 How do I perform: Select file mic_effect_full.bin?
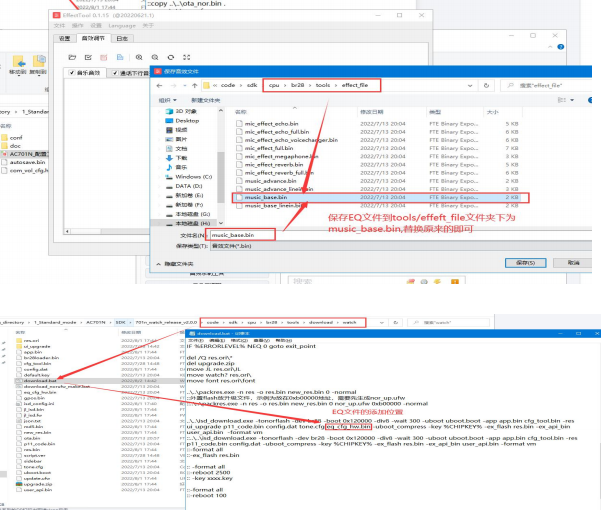click(x=269, y=148)
